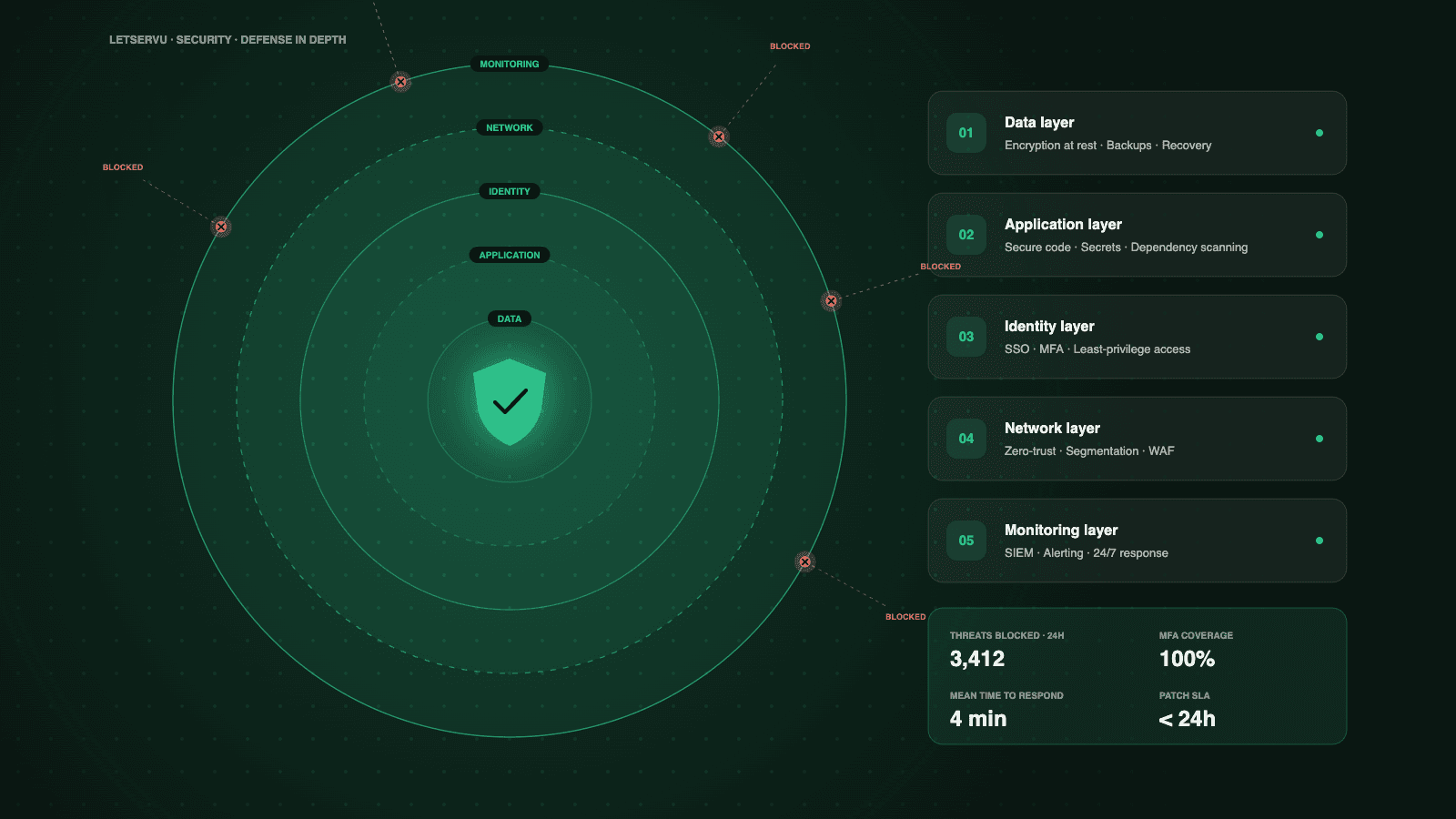Viewport: 1456px width, 819px height.
Task: Click the 04 number badge of Network layer
Action: [x=966, y=439]
